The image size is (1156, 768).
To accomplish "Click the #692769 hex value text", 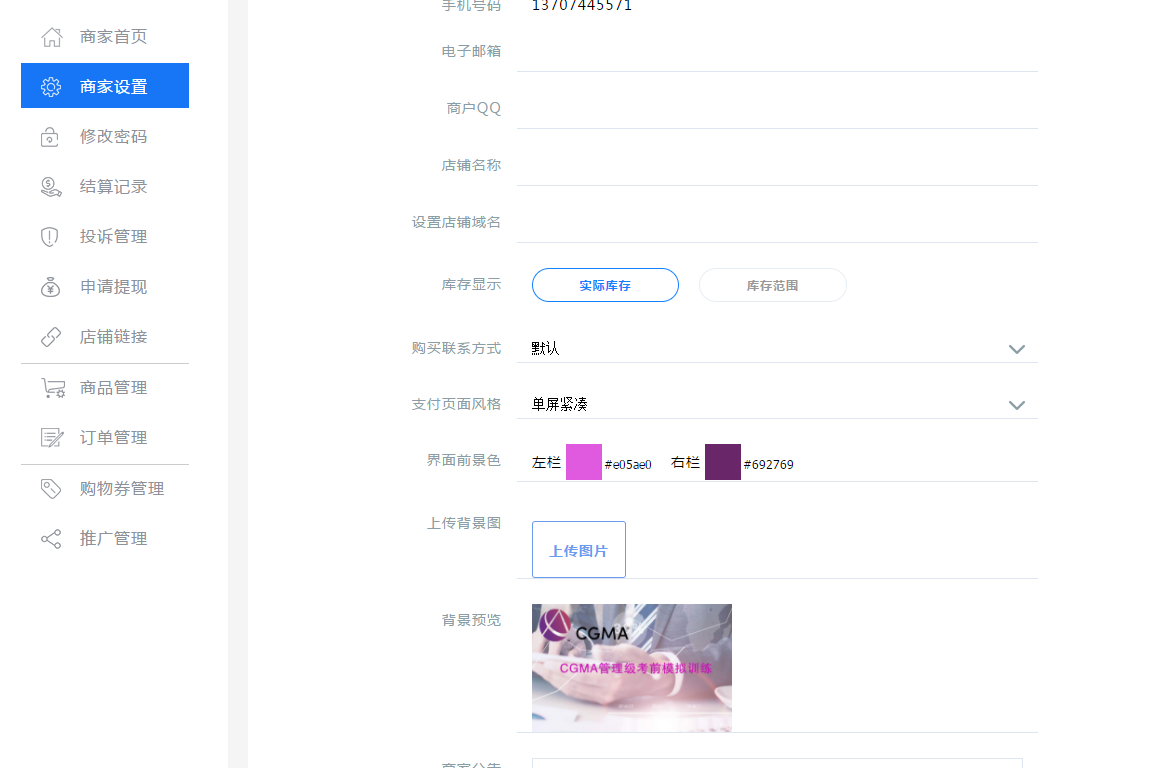I will click(768, 464).
